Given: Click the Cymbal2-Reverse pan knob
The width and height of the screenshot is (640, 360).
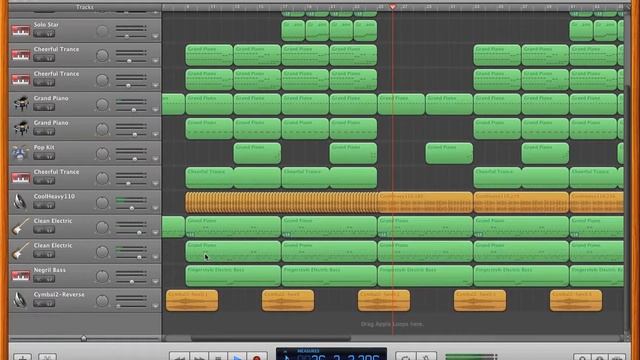Looking at the screenshot, I should 102,300.
